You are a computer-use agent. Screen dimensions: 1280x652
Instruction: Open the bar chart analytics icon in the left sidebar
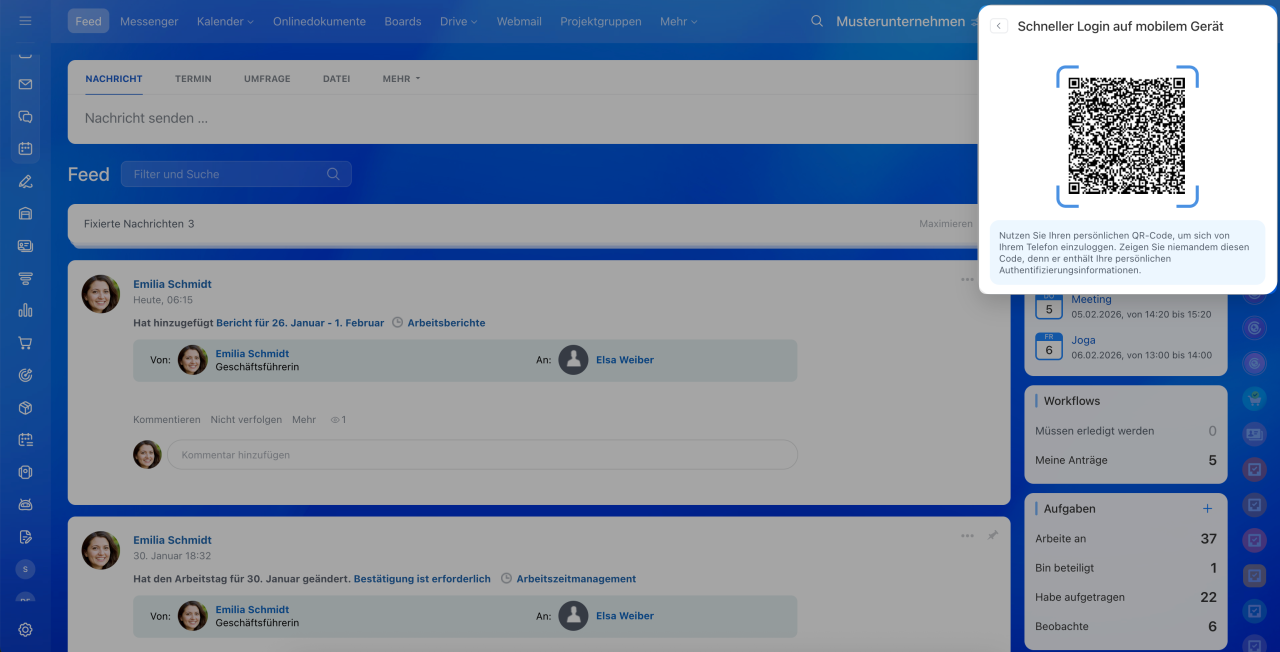click(25, 310)
